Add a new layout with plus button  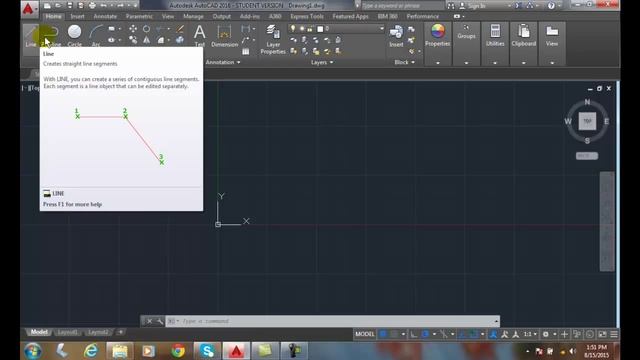point(120,332)
